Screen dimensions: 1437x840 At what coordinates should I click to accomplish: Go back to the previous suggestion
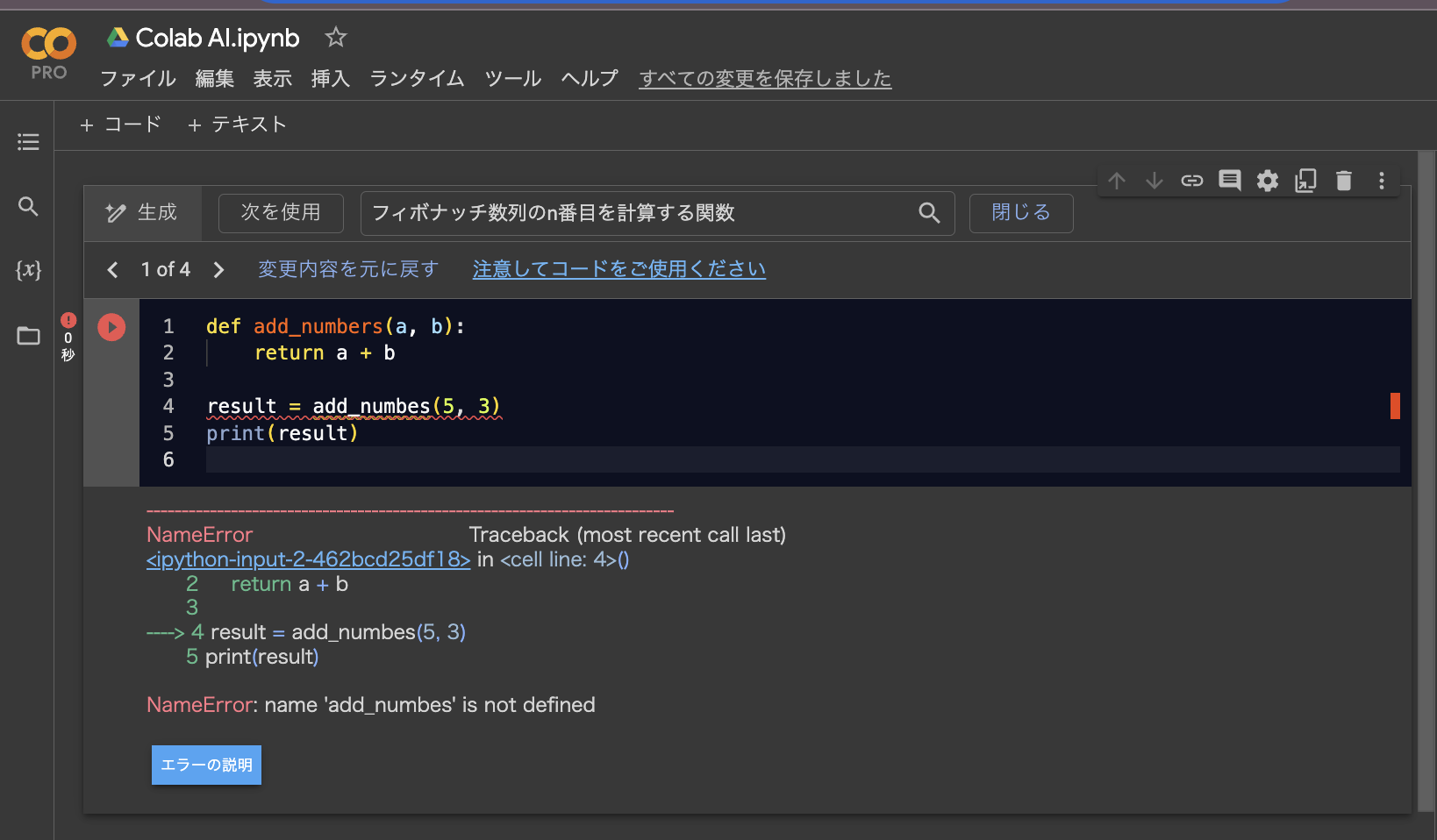pyautogui.click(x=112, y=269)
